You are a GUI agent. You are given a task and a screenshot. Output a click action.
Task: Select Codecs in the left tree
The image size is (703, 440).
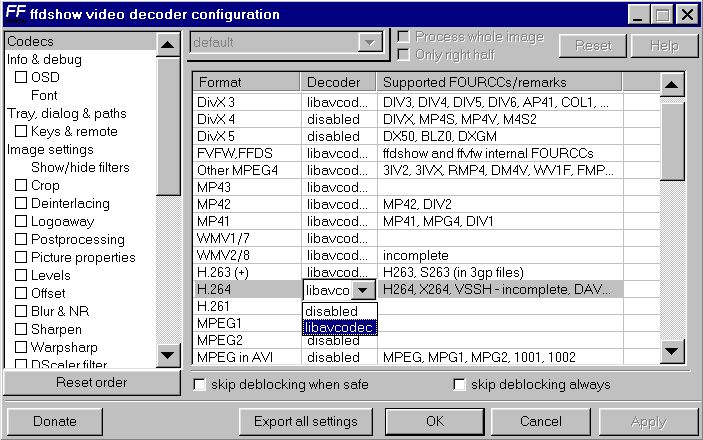(81, 41)
